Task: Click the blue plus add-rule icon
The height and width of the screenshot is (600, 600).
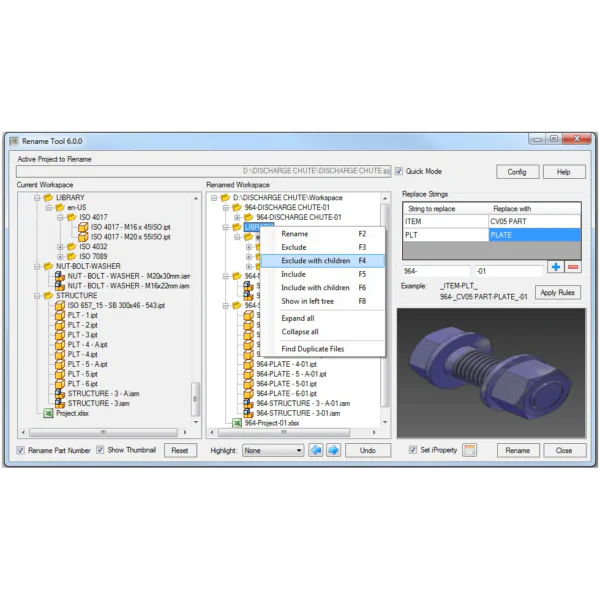Action: coord(556,267)
